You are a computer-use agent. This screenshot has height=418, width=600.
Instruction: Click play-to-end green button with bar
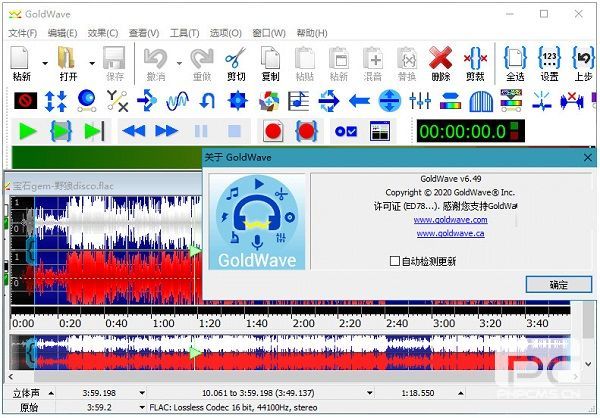coord(94,131)
